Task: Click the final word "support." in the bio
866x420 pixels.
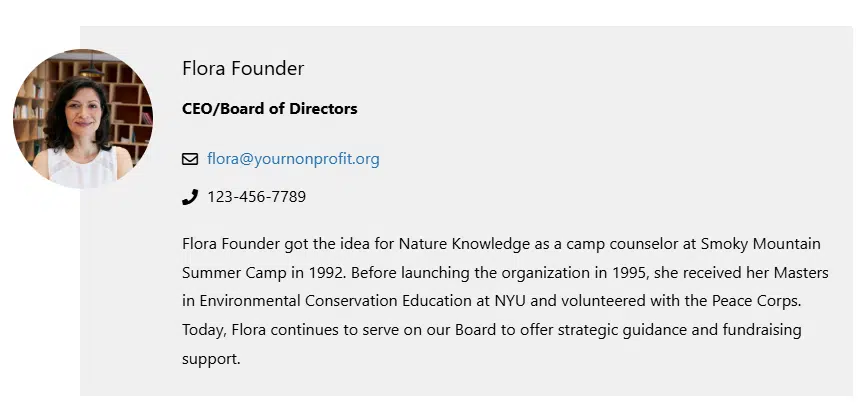Action: pyautogui.click(x=211, y=357)
